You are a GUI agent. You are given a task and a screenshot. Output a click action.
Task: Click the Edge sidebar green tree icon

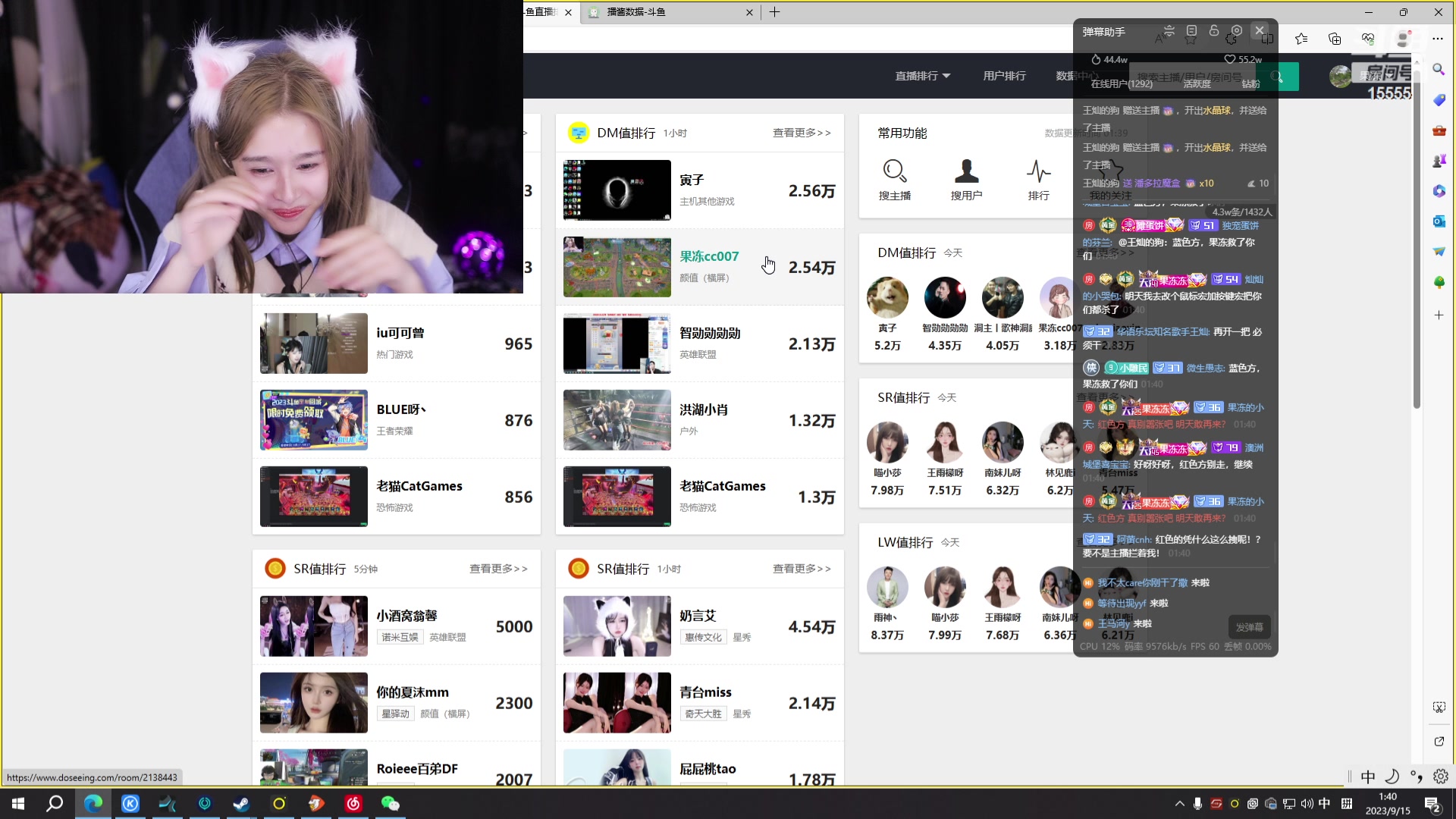(1439, 282)
